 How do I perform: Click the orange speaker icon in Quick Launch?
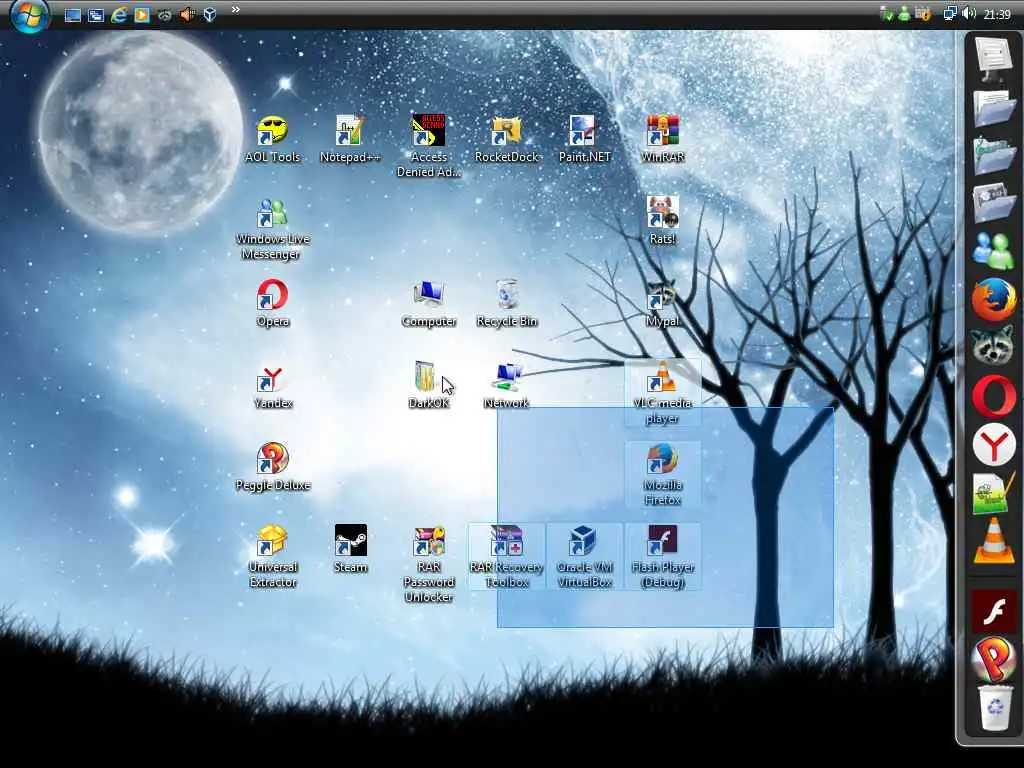tap(187, 14)
